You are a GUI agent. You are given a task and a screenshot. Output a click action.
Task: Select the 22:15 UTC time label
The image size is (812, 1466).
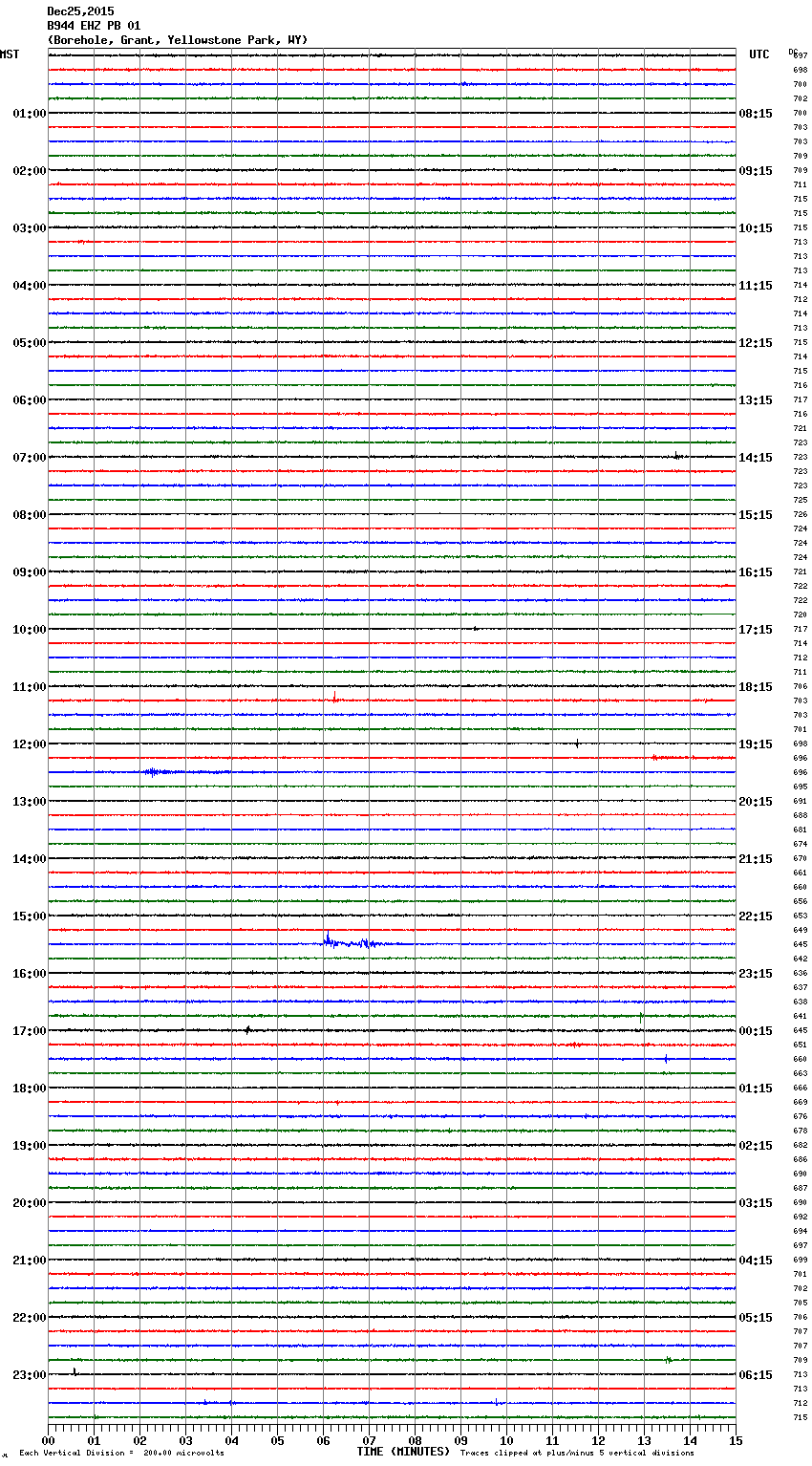tap(756, 916)
